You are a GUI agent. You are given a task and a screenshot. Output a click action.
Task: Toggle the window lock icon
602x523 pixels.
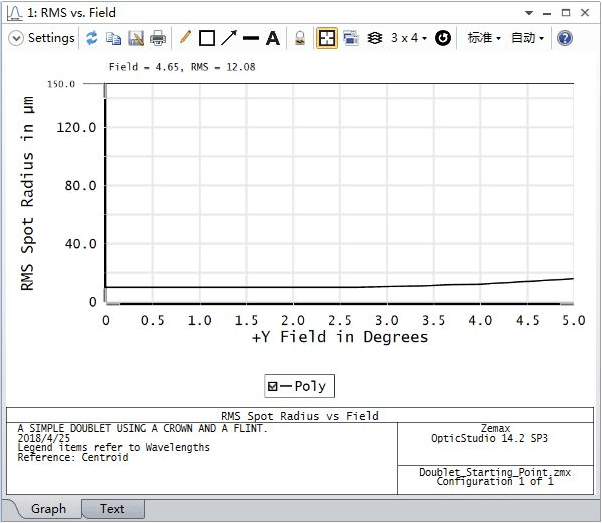(x=299, y=38)
